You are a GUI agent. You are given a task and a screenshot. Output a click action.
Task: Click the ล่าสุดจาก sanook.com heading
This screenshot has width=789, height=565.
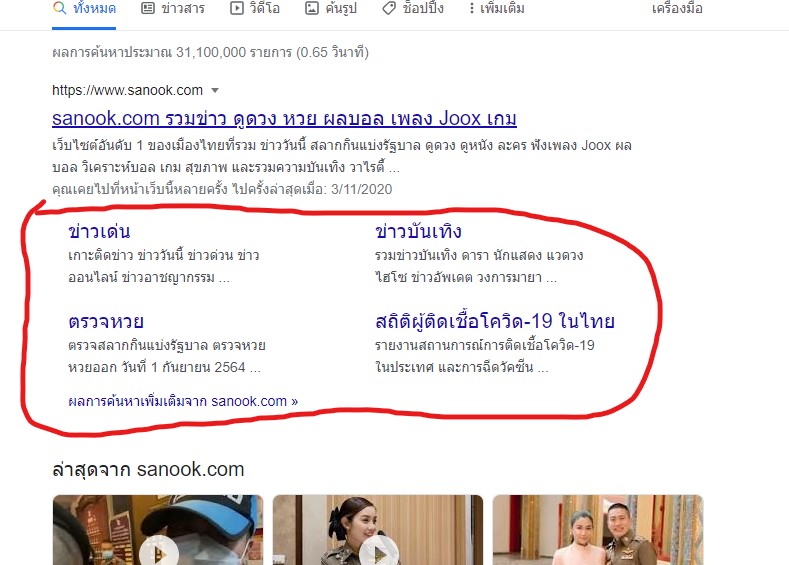tap(148, 469)
